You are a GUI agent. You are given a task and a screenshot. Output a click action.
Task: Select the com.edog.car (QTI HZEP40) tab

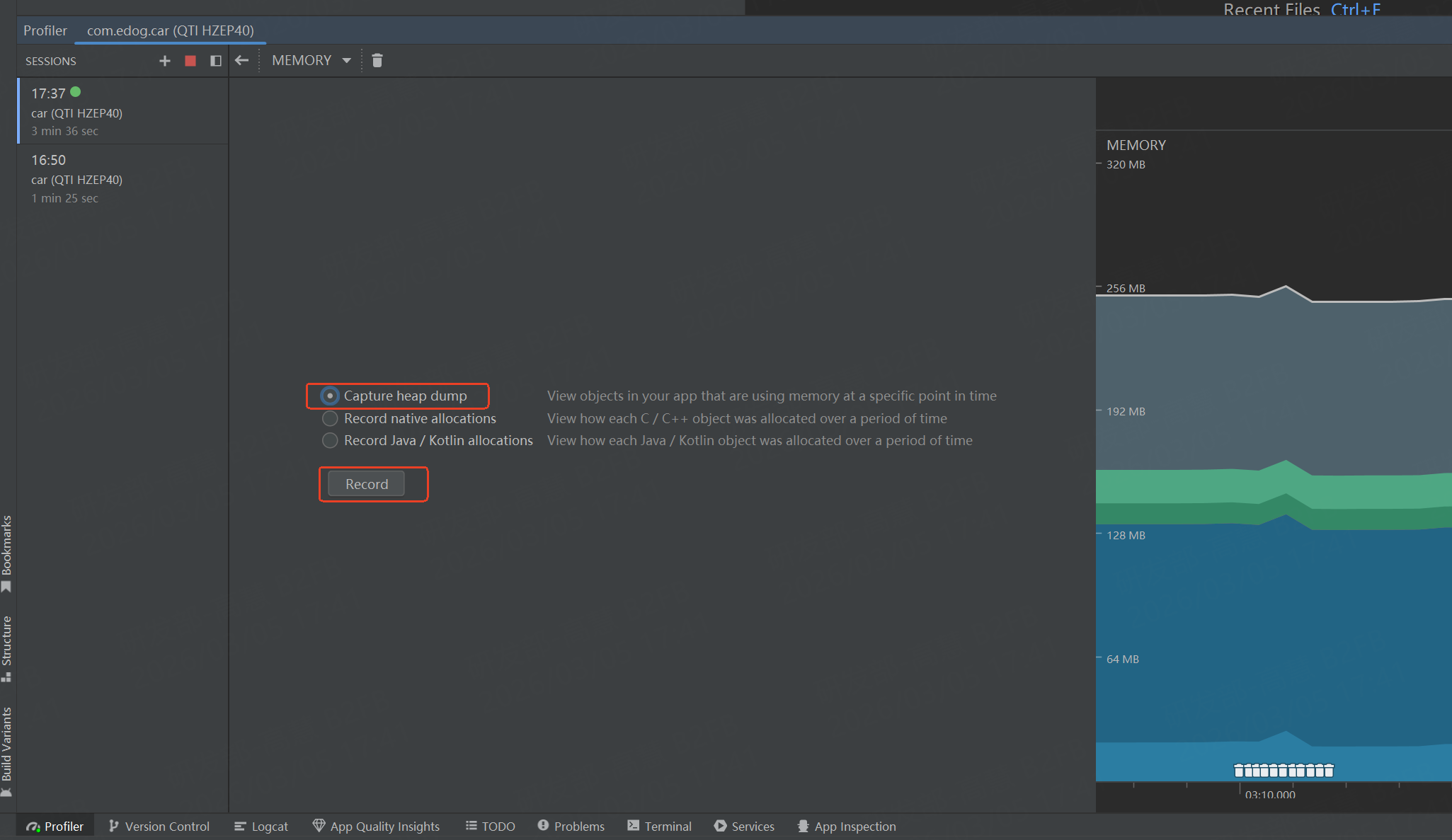tap(171, 30)
